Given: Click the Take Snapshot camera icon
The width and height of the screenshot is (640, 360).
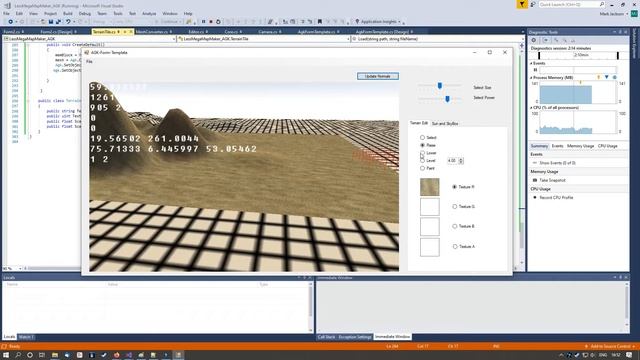Looking at the screenshot, I should point(535,180).
